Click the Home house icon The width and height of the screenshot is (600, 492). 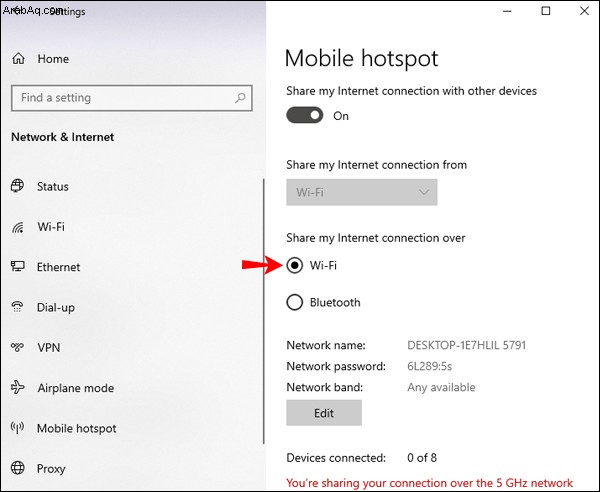tap(18, 59)
